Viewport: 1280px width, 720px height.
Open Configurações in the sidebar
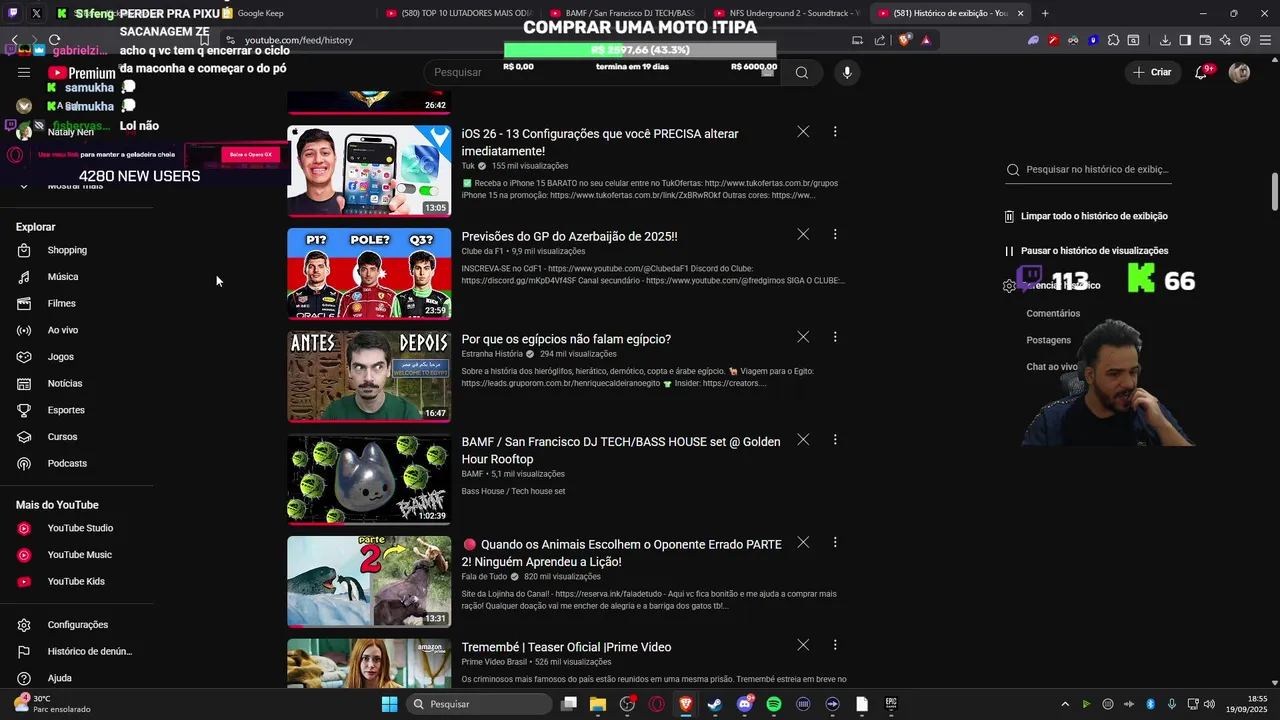click(x=76, y=625)
